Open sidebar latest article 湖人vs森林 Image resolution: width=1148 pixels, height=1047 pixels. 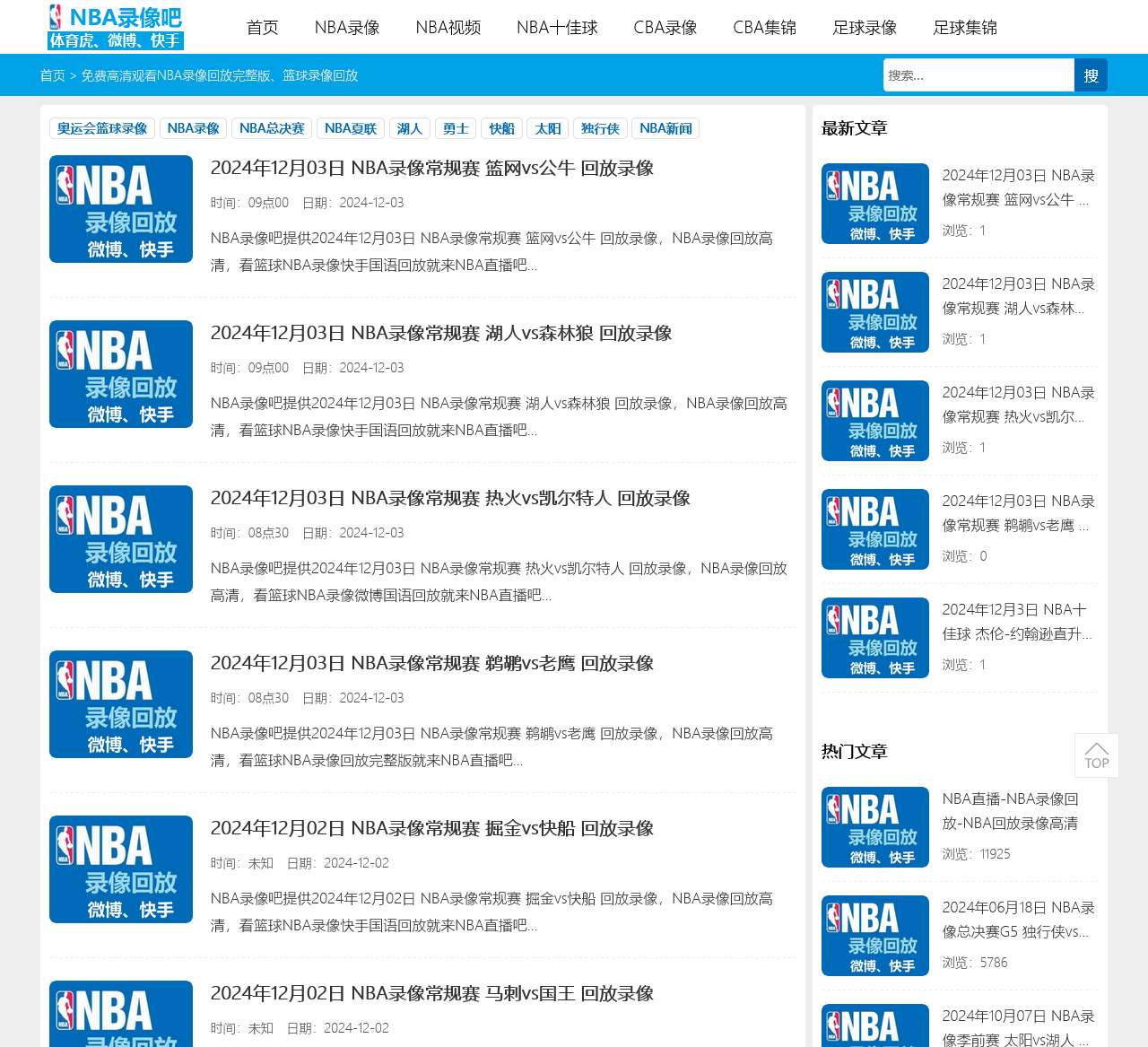tap(1018, 296)
